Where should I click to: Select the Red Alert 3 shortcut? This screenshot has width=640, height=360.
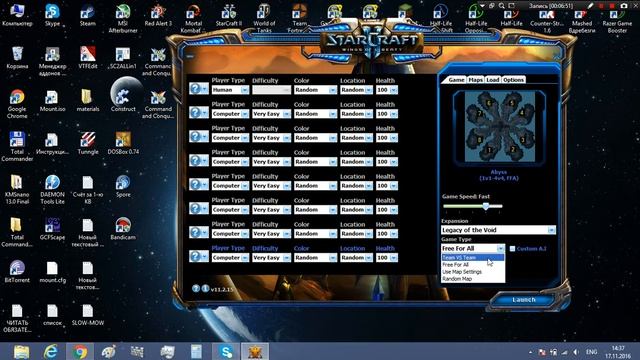click(158, 16)
